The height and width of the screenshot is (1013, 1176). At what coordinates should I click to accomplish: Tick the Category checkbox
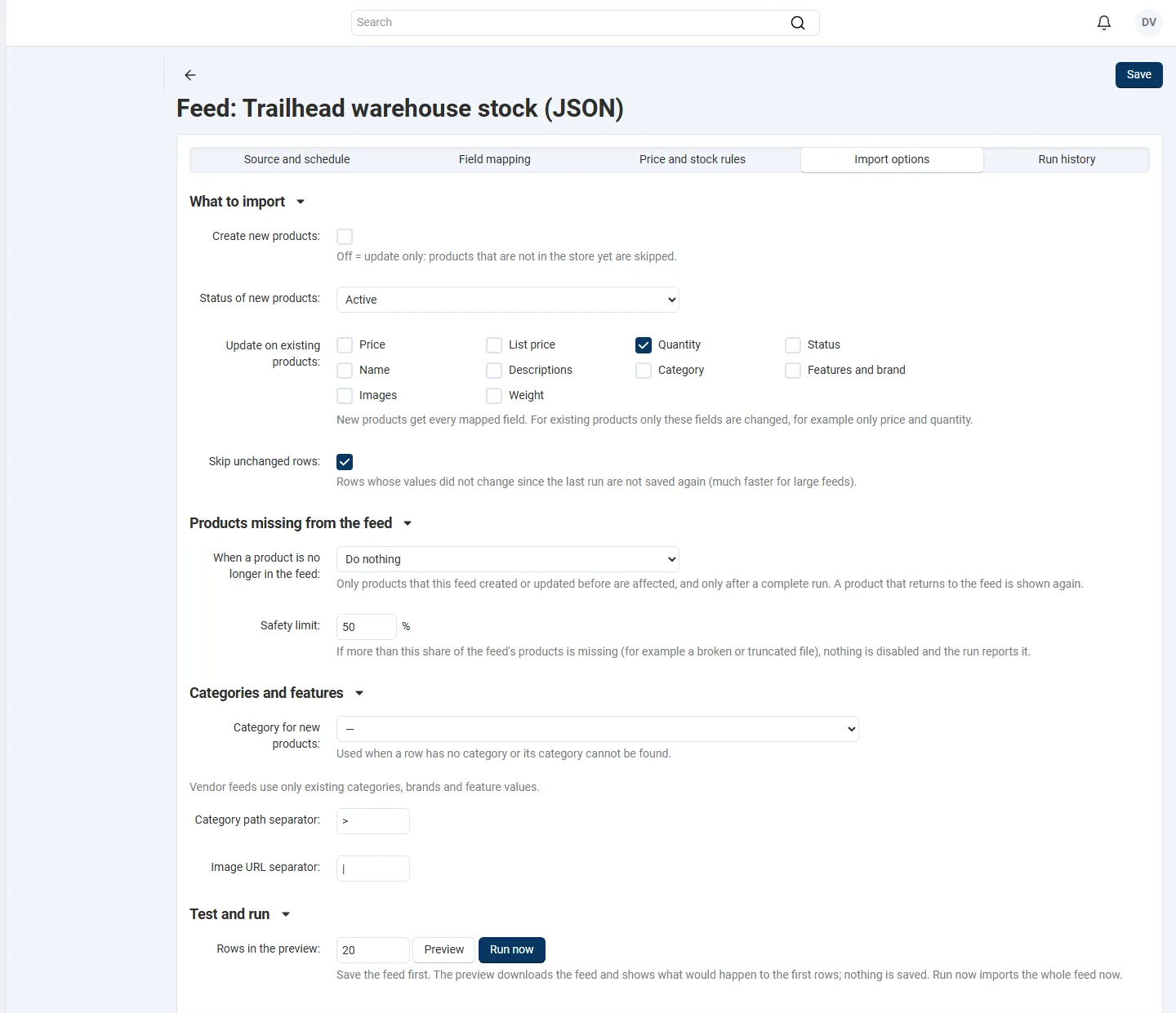click(644, 371)
